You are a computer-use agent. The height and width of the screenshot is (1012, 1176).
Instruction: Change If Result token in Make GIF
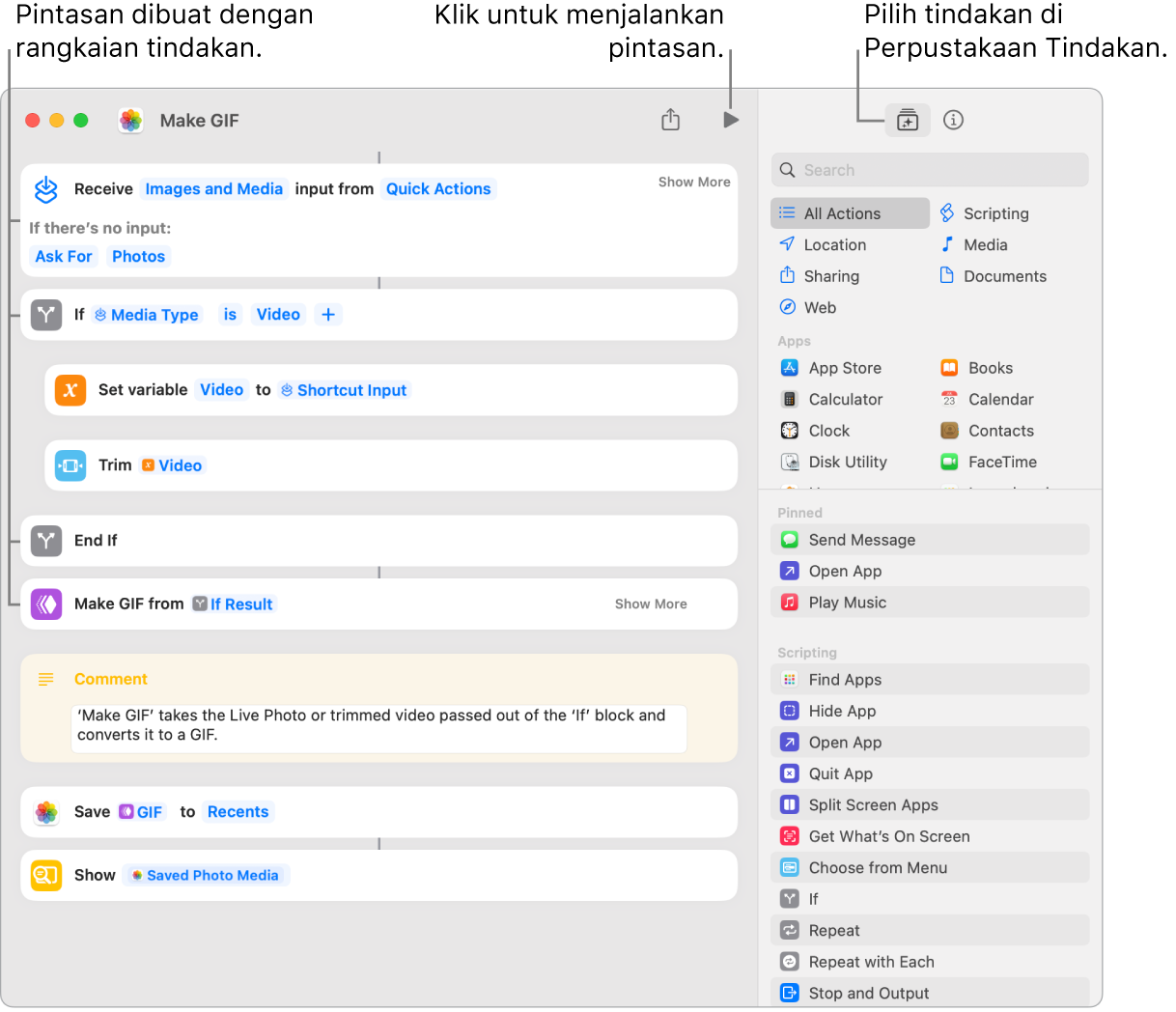[x=233, y=604]
